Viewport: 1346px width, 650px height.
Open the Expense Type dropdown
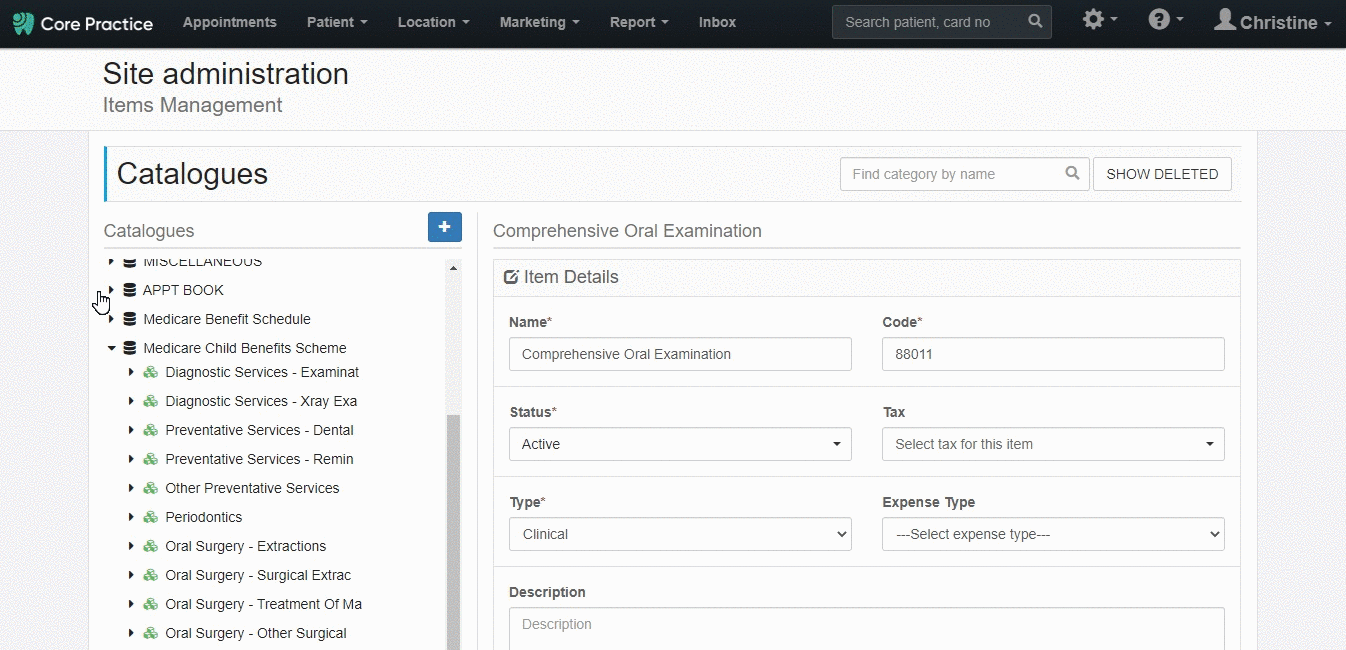[1052, 534]
